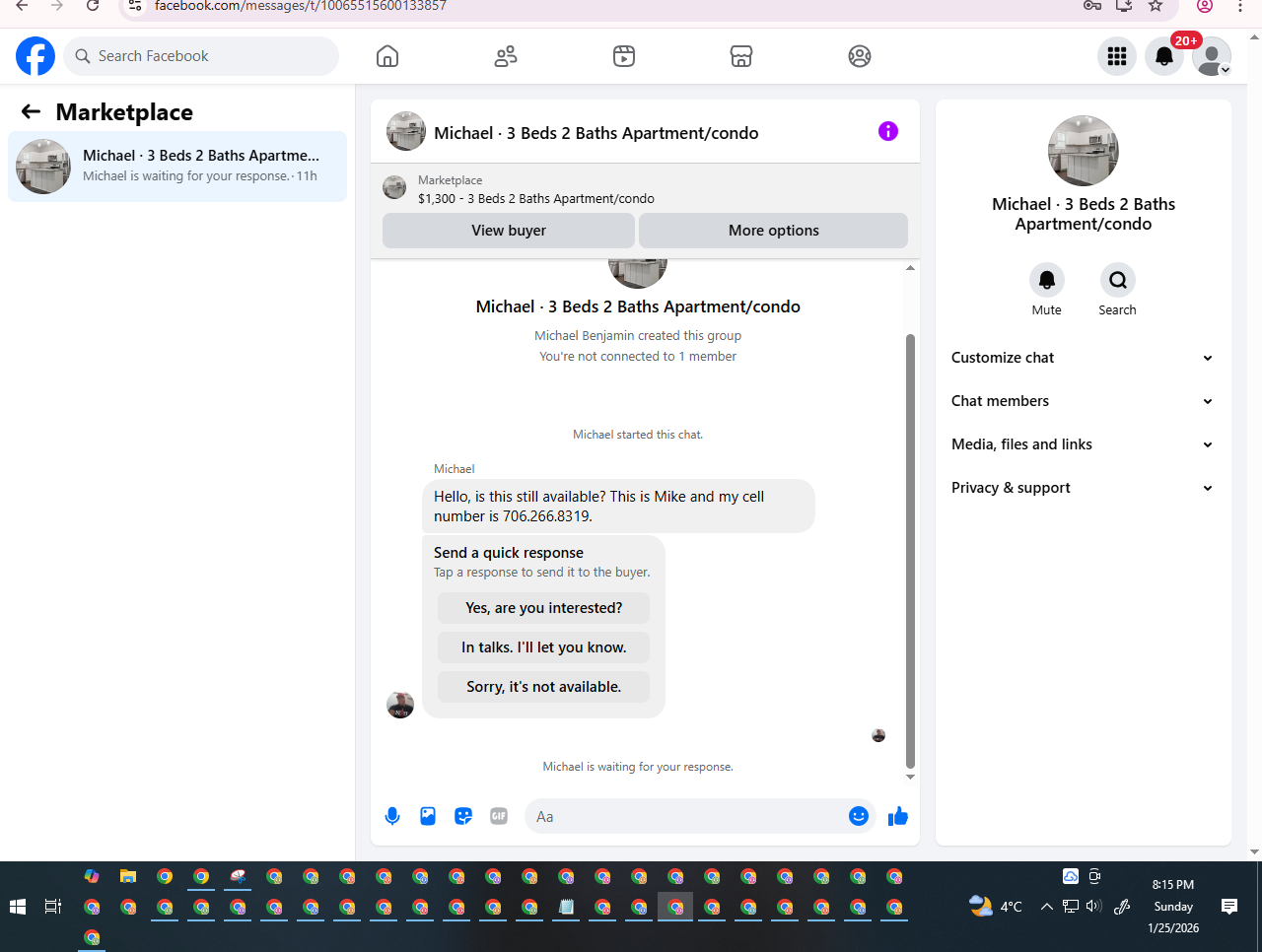Click the large listing photo in right panel

pos(1084,151)
